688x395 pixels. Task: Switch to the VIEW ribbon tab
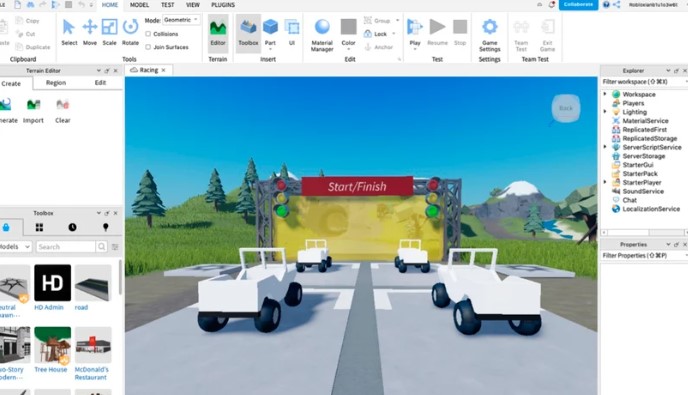(193, 5)
